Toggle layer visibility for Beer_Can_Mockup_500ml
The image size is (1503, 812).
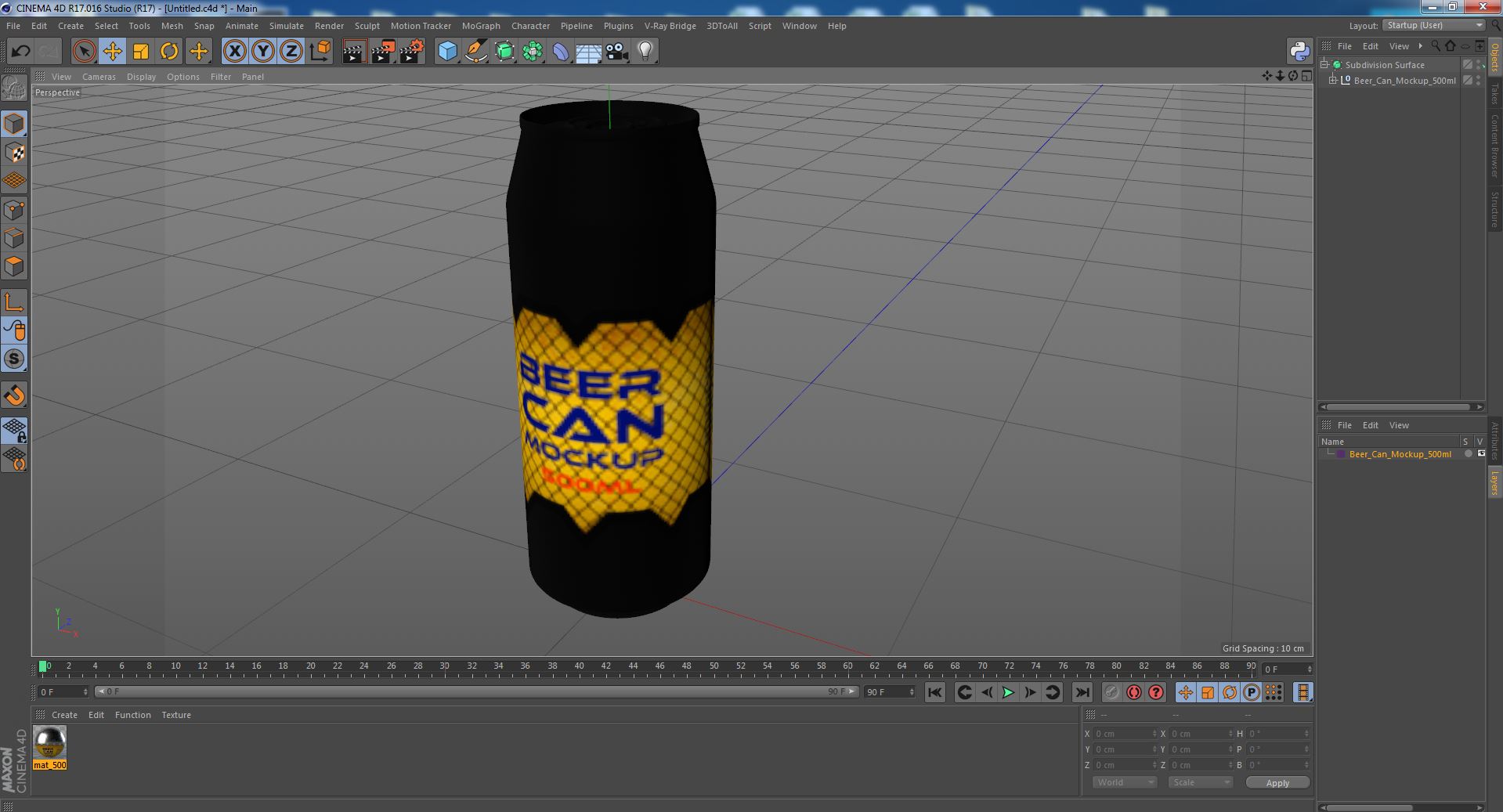tap(1480, 454)
